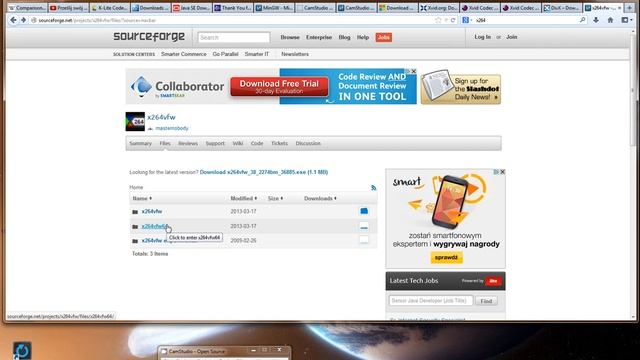
Task: Switch to the Thank You tab
Action: 233,8
